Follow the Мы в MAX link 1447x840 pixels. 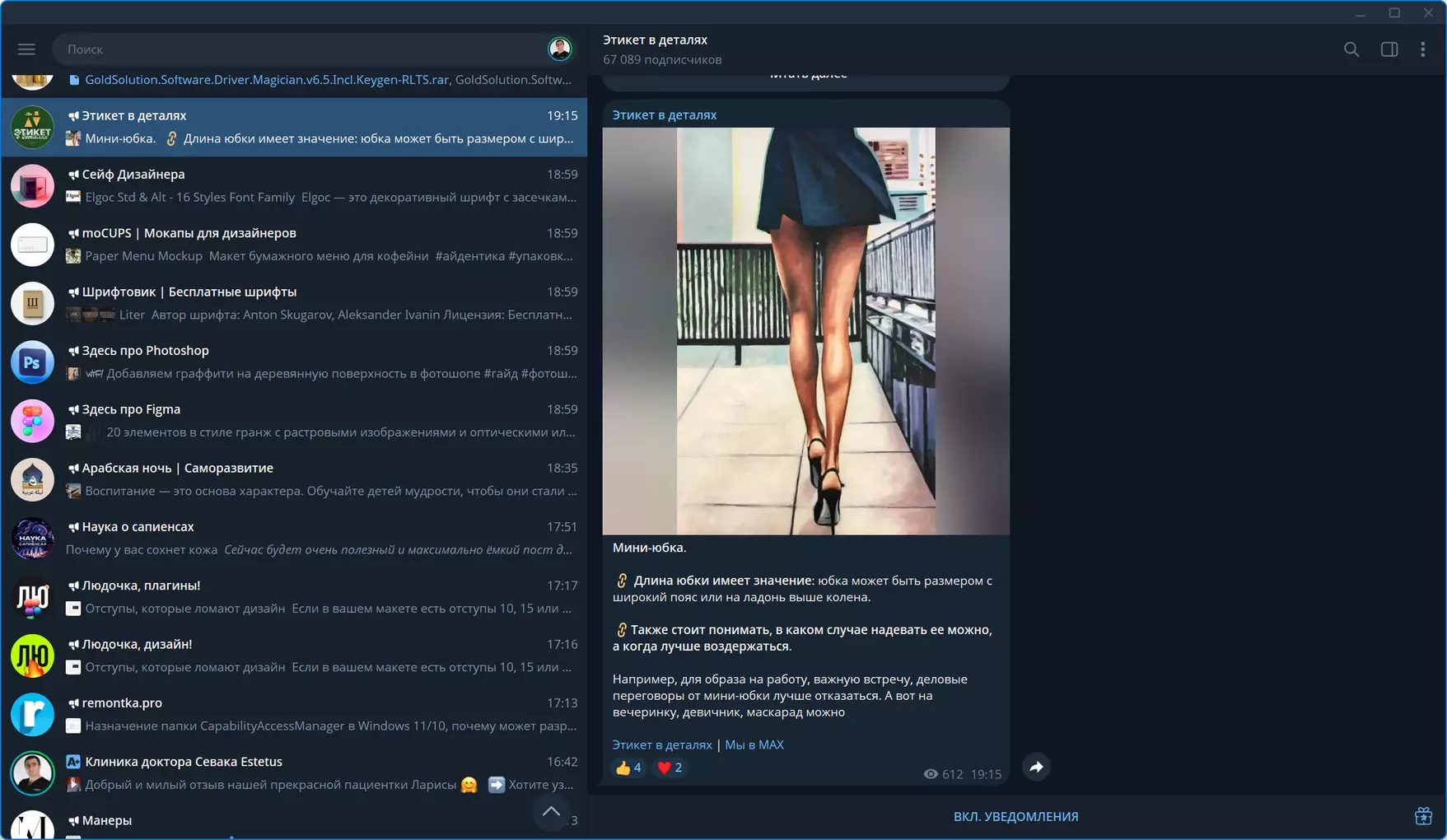pos(754,744)
